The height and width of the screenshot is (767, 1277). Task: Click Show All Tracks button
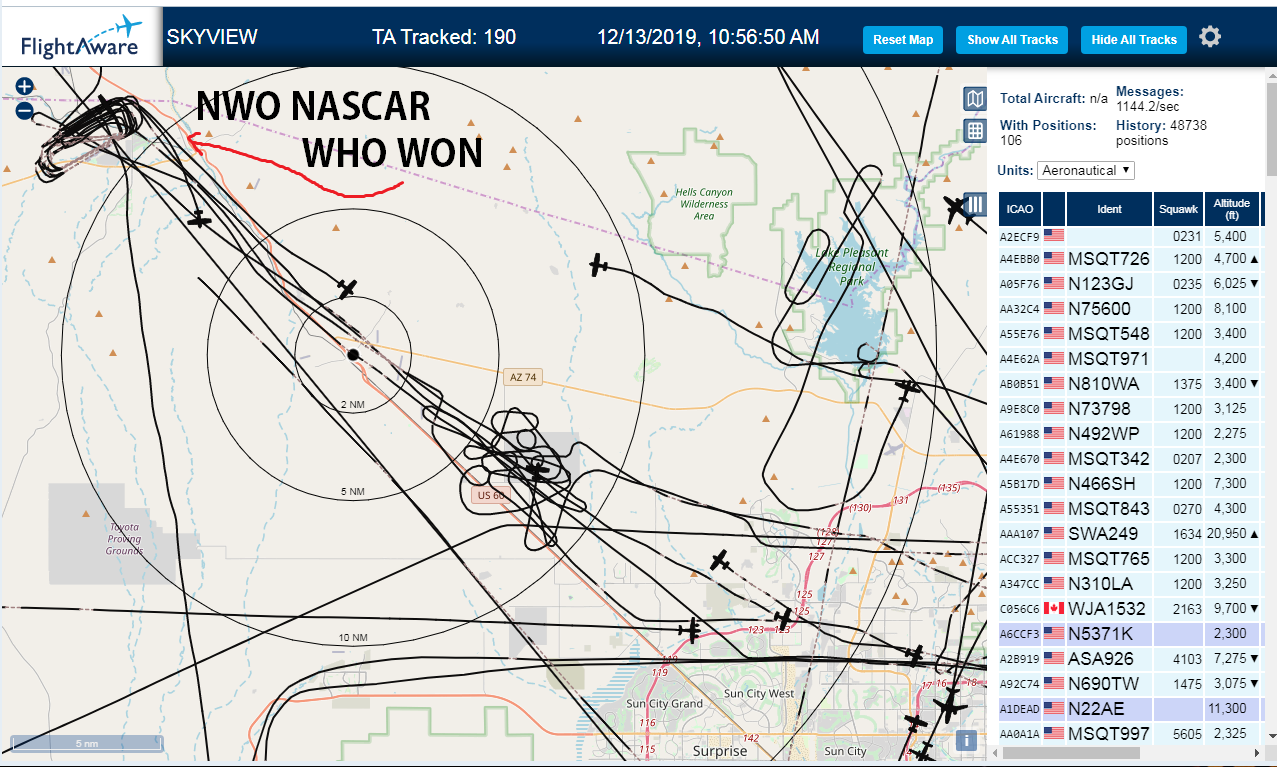(x=1012, y=40)
